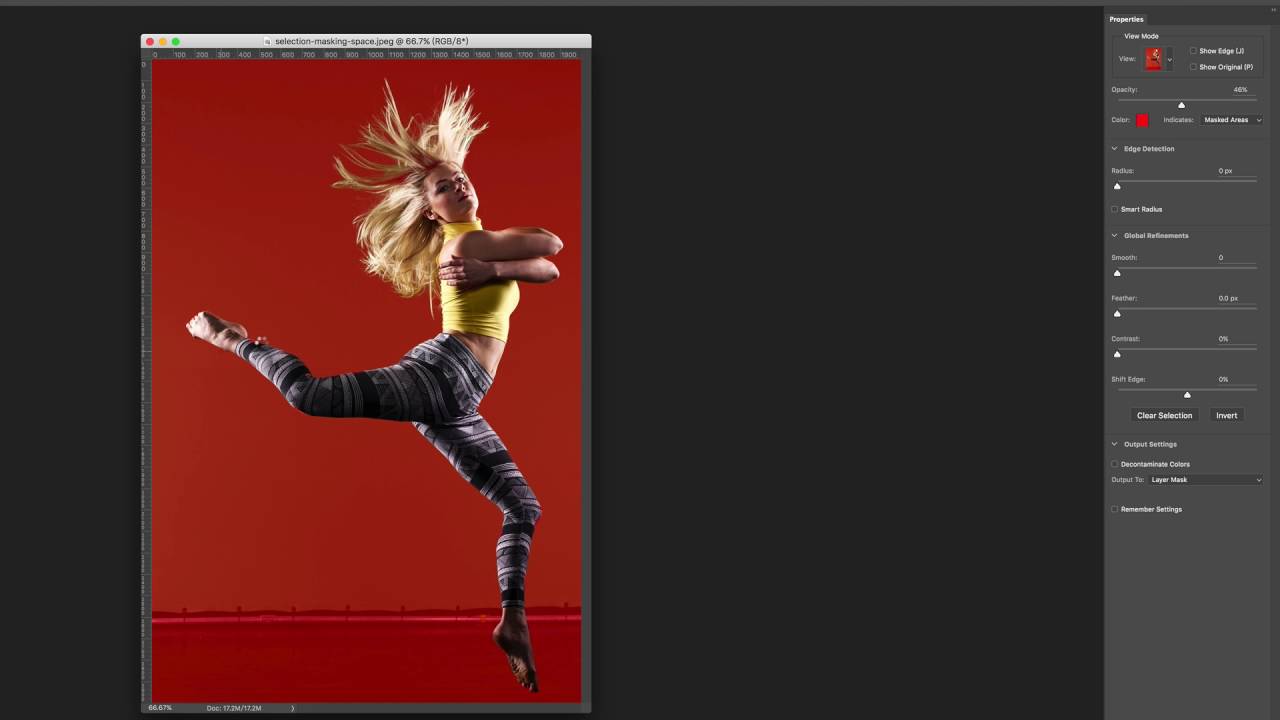
Task: Open the View mode dropdown arrow
Action: (1169, 60)
